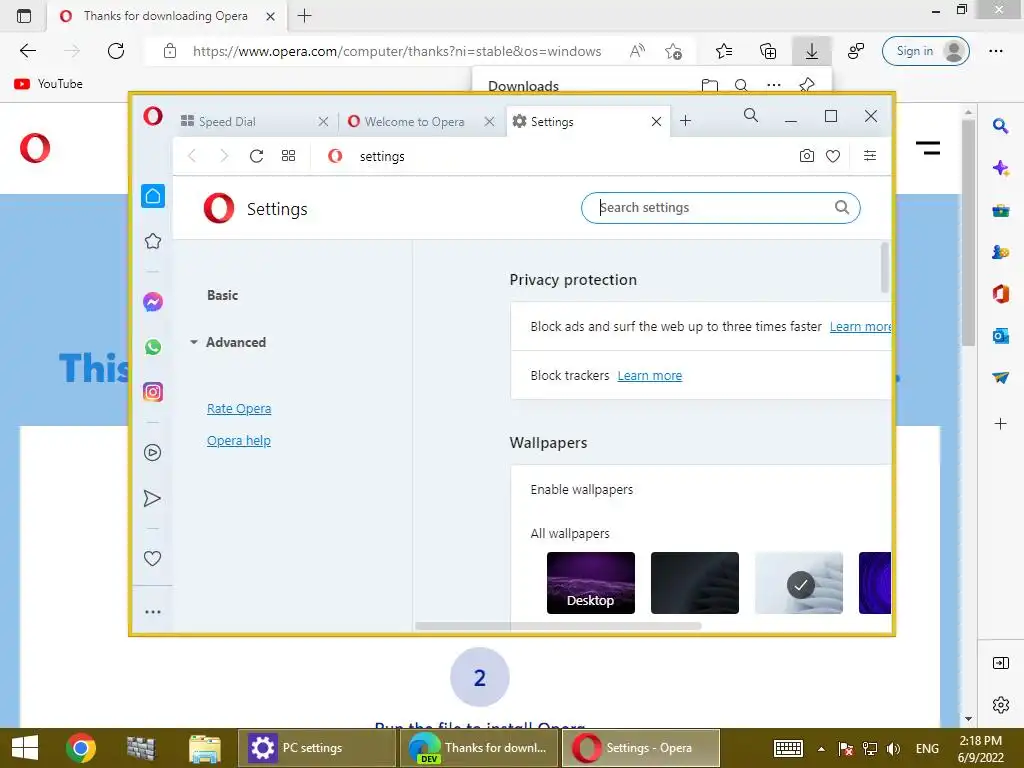The width and height of the screenshot is (1024, 768).
Task: Open more options in Downloads panel
Action: [774, 85]
